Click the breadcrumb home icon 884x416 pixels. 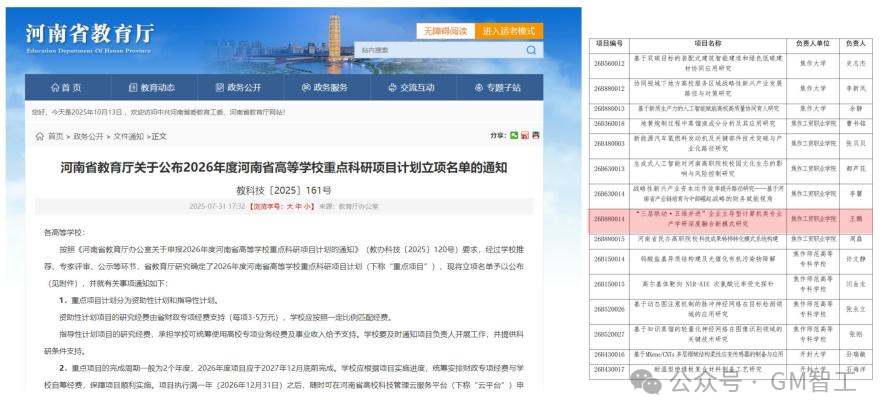[39, 136]
